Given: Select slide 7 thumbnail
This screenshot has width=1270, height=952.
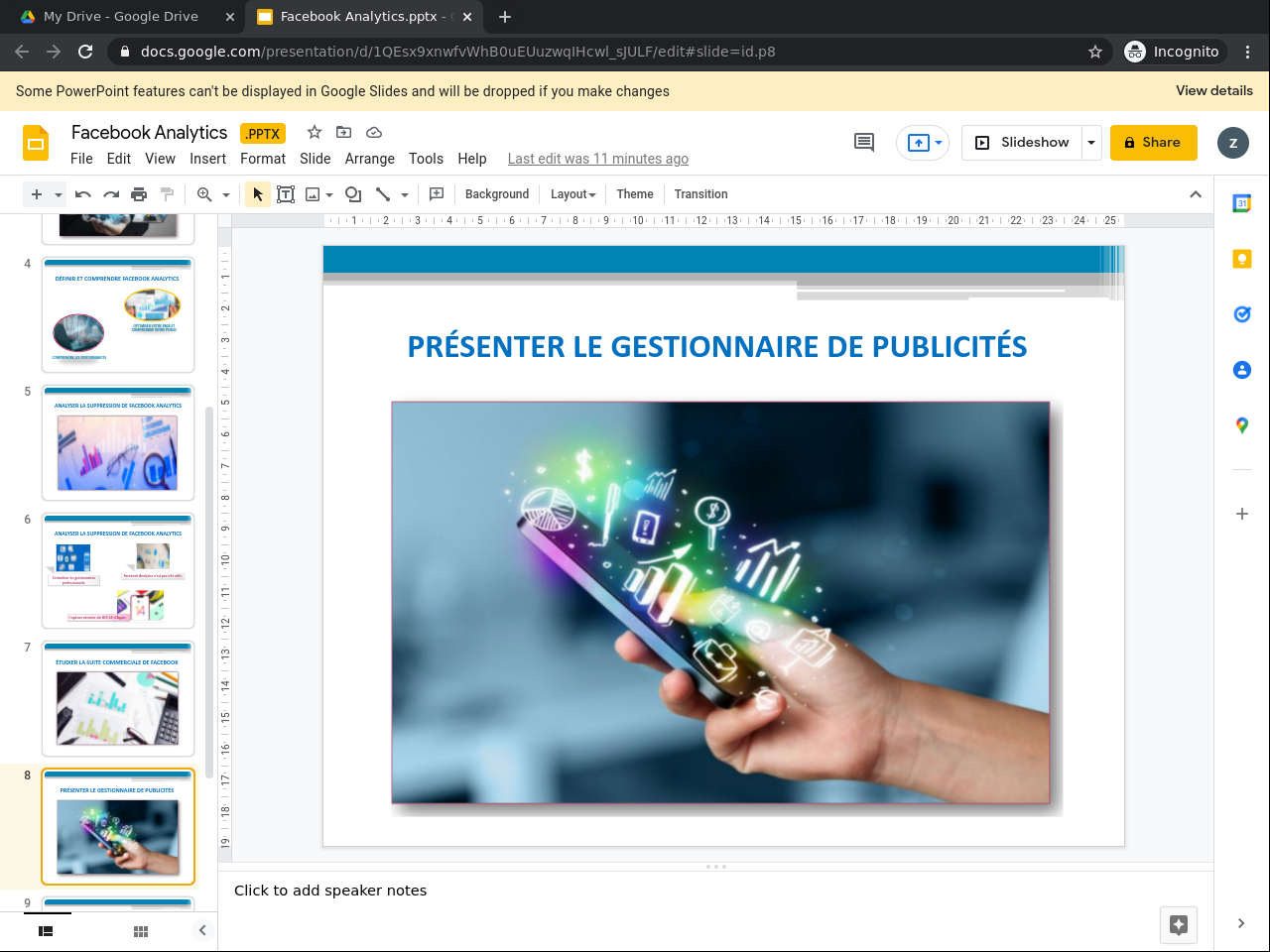Looking at the screenshot, I should click(118, 698).
